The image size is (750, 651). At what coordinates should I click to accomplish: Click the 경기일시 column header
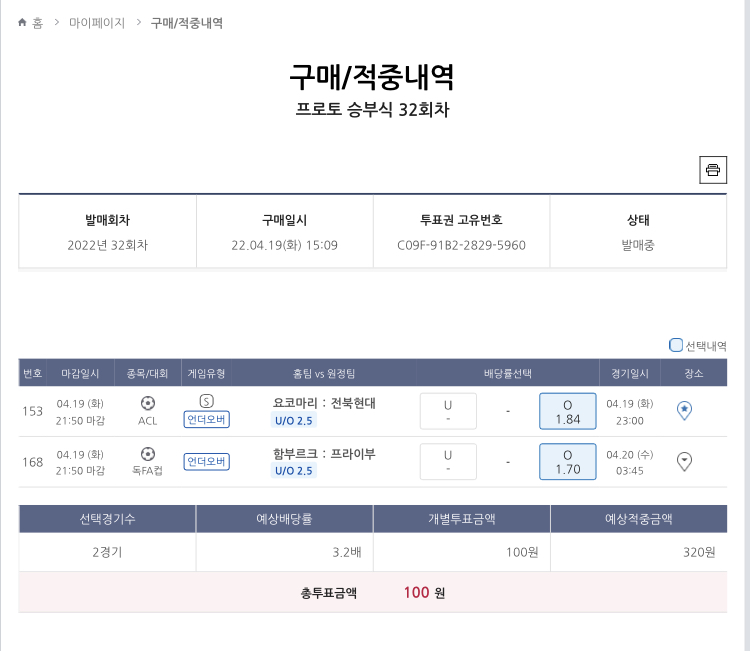(630, 374)
